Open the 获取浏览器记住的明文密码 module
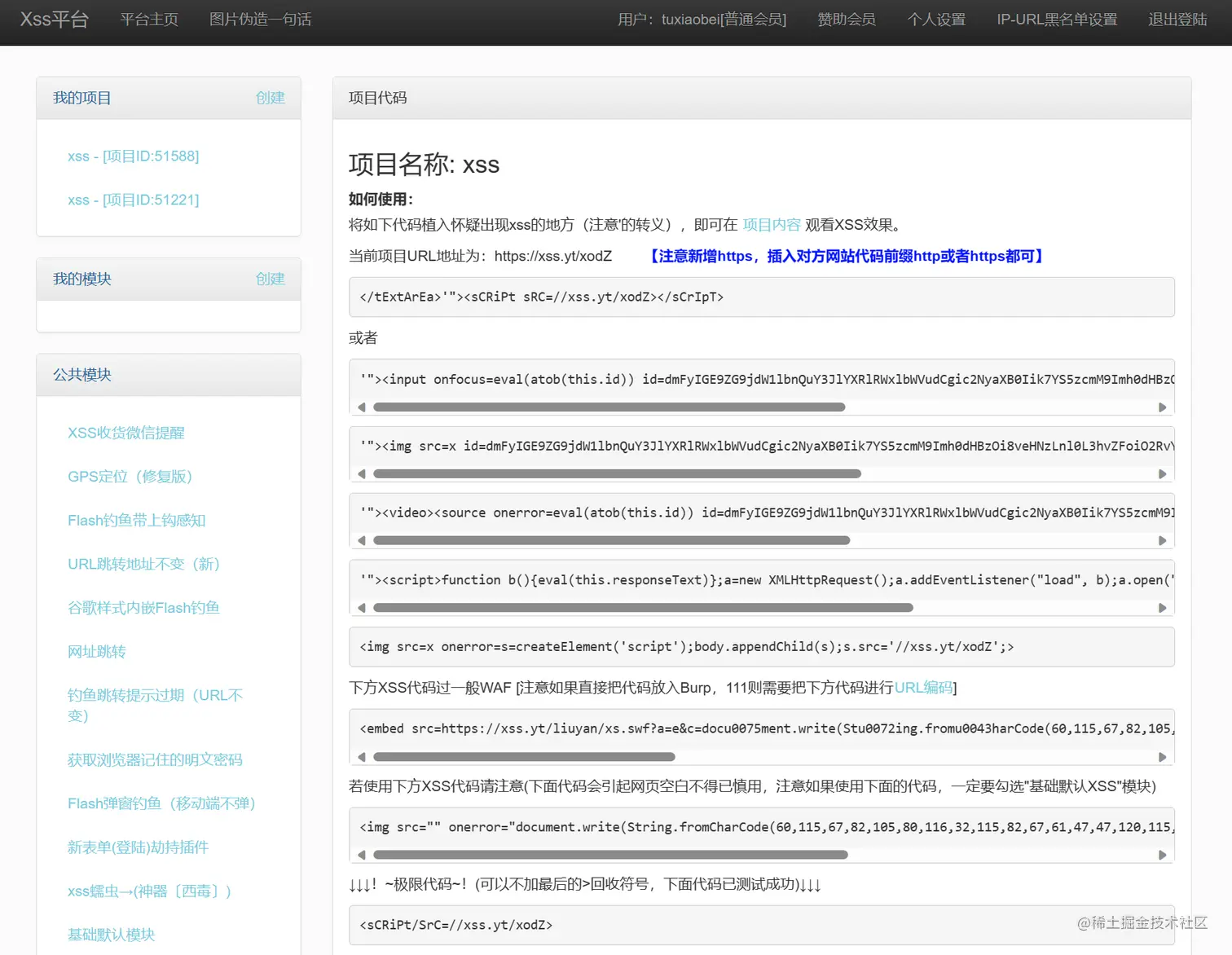Image resolution: width=1232 pixels, height=955 pixels. [155, 759]
